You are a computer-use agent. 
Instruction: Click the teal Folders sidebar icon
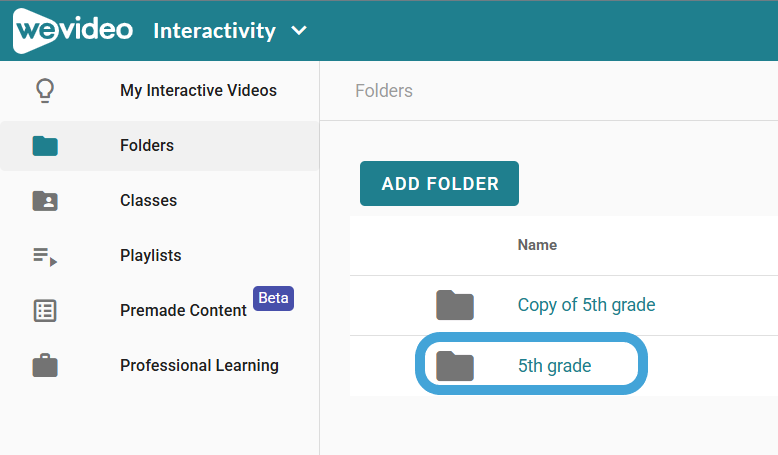[45, 146]
